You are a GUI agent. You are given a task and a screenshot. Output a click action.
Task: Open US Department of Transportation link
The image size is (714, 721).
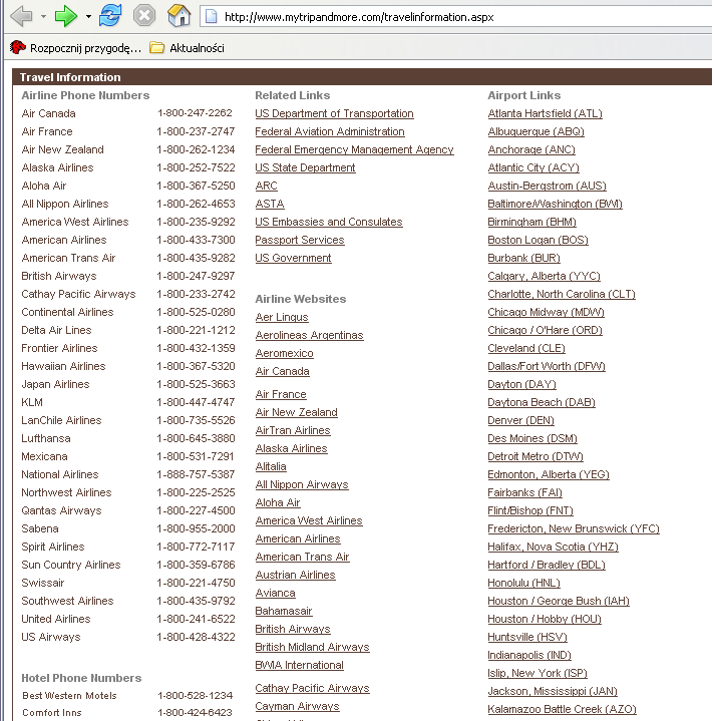click(334, 114)
